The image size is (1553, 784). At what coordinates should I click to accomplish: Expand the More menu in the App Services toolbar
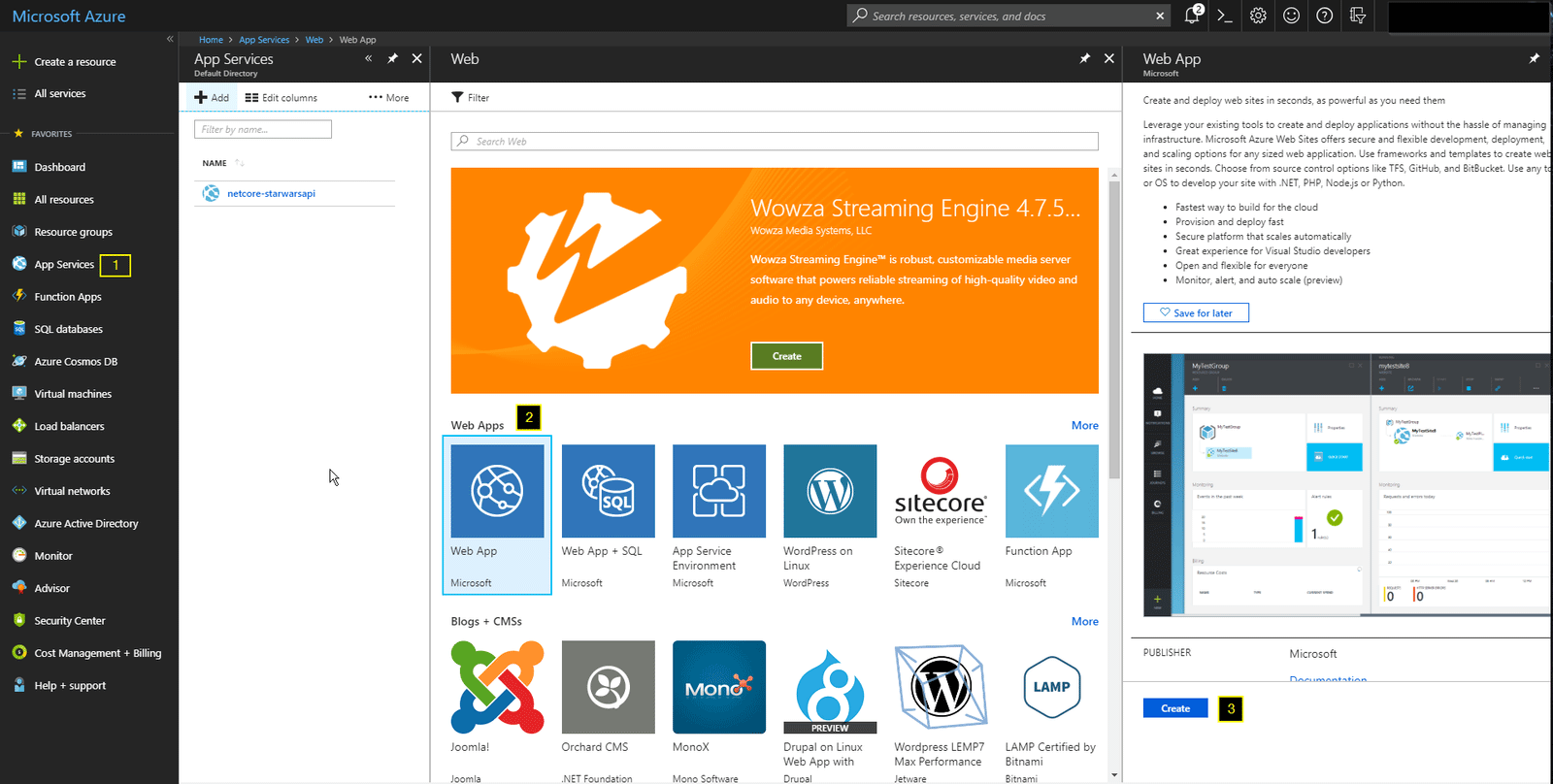[x=388, y=97]
